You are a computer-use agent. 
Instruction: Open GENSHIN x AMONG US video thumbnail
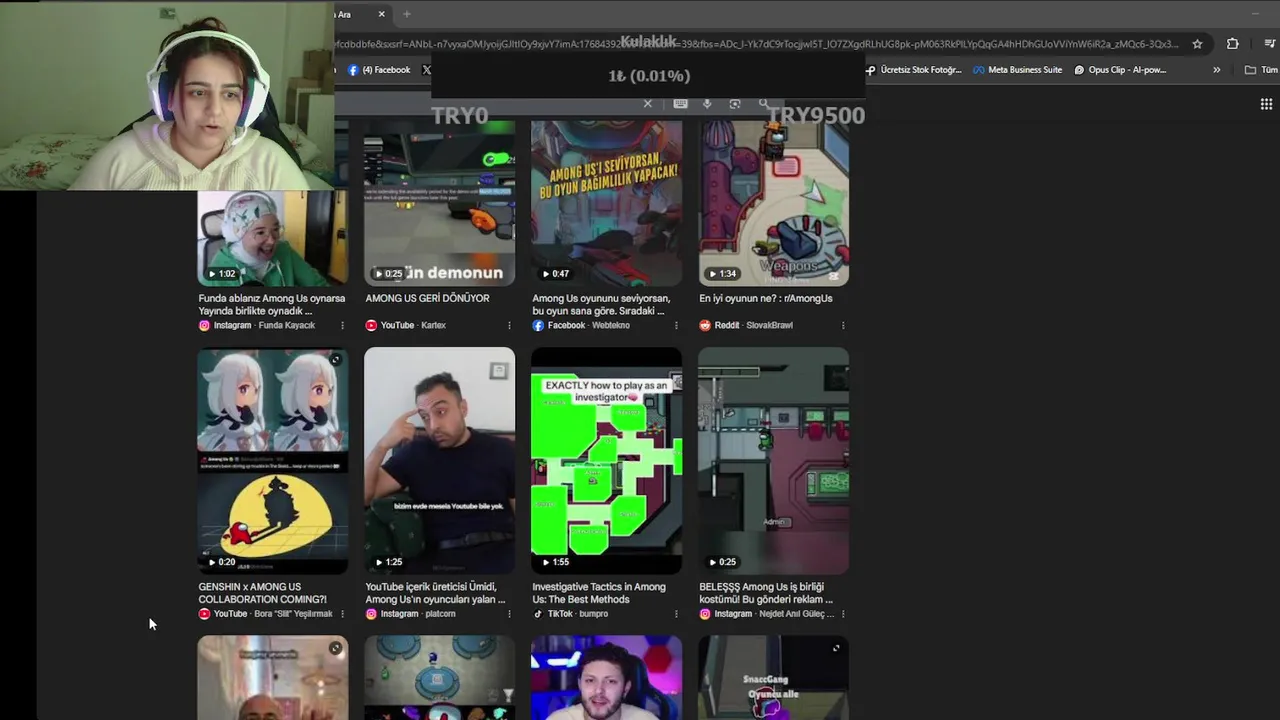[x=272, y=461]
